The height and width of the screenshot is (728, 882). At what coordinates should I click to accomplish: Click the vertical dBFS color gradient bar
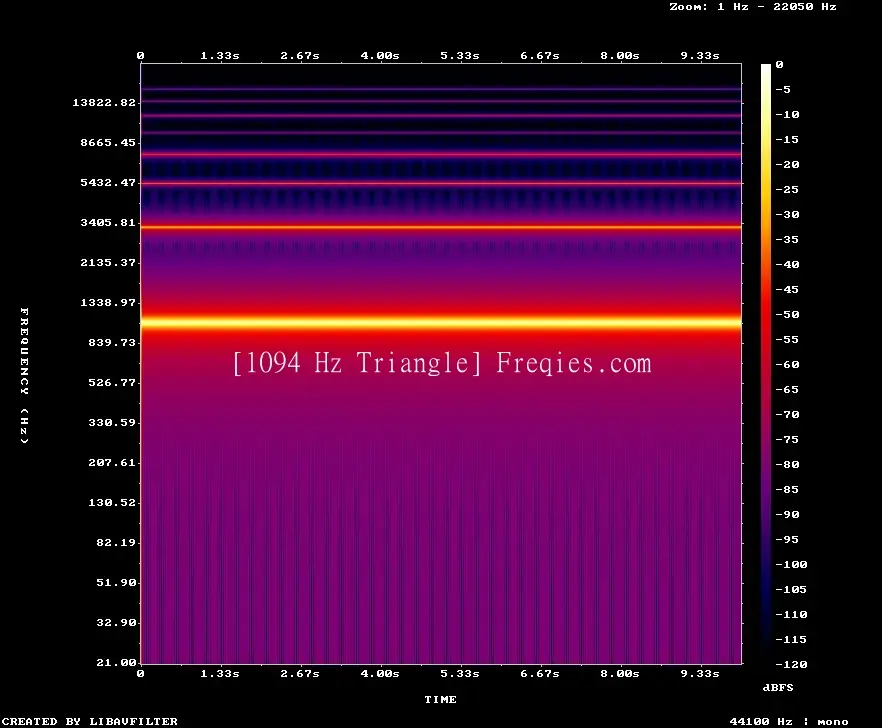(766, 364)
